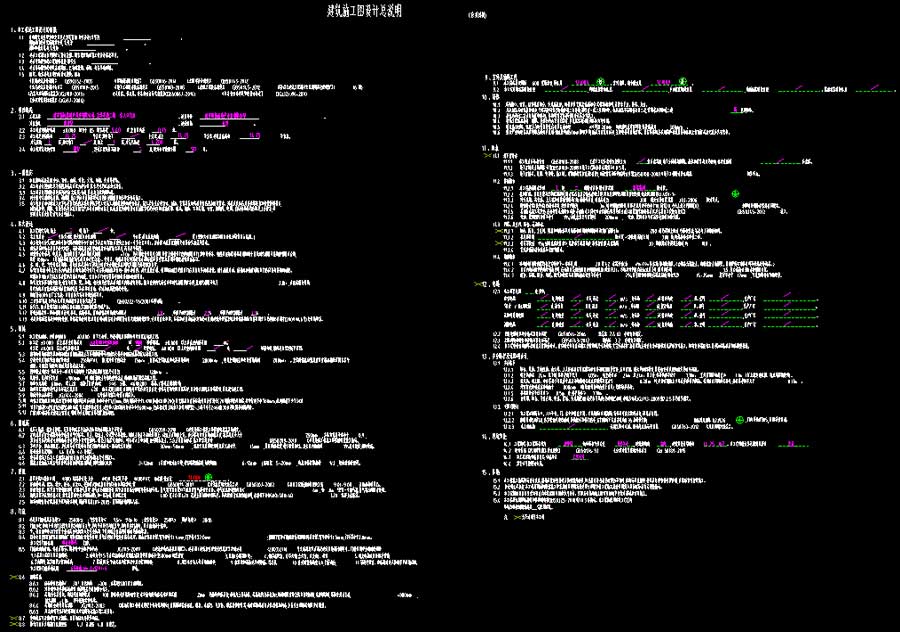
Task: Select the yellow marker next to item 8.6
Action: 15,577
